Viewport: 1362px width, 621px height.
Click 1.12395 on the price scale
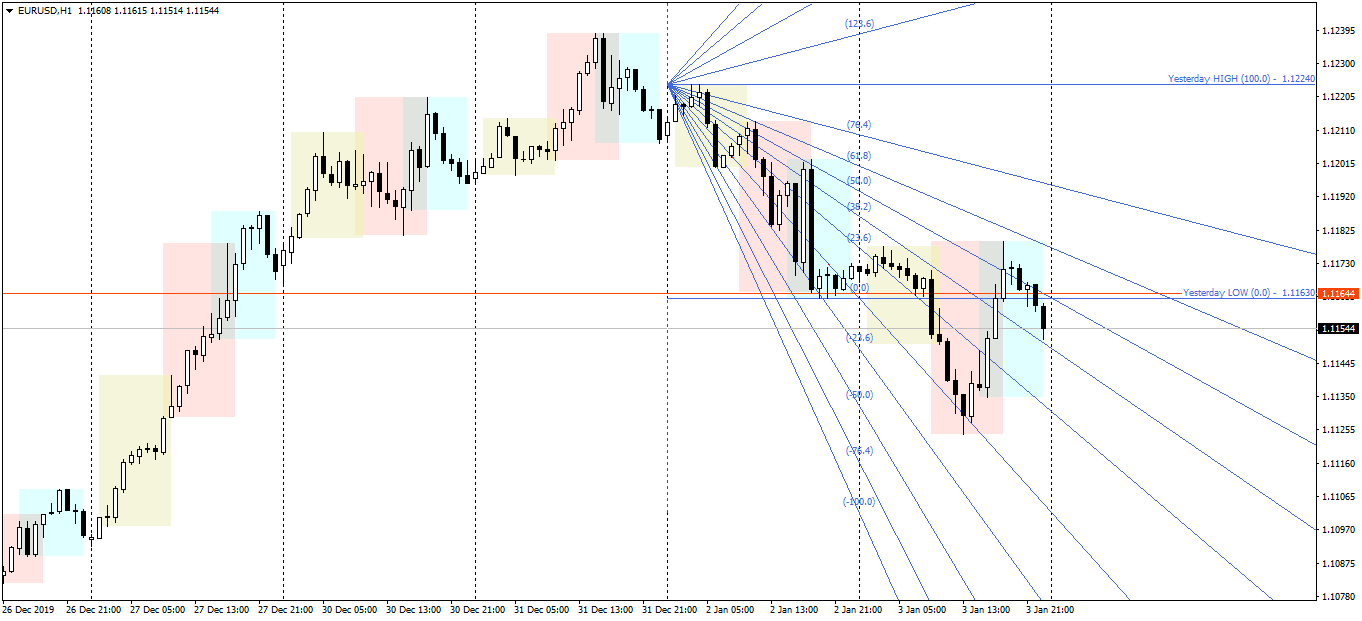(1337, 31)
